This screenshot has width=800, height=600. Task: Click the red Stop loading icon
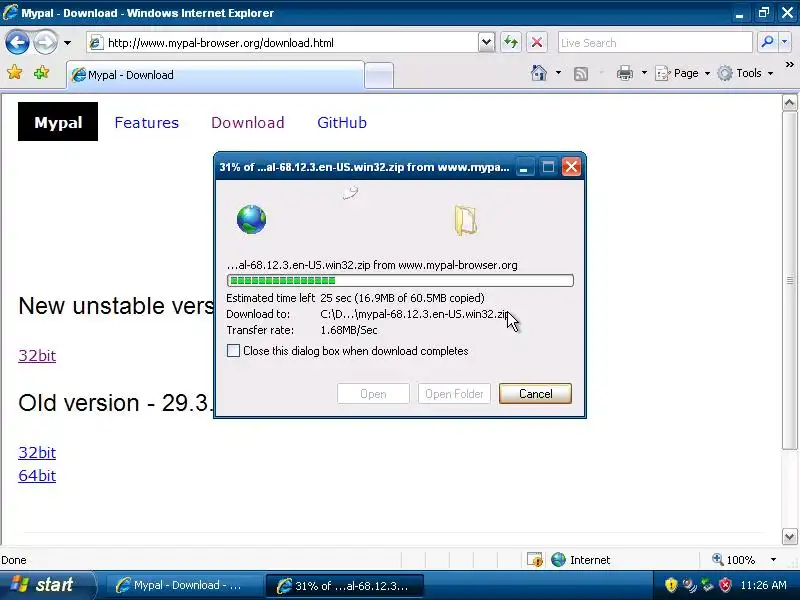click(x=537, y=42)
